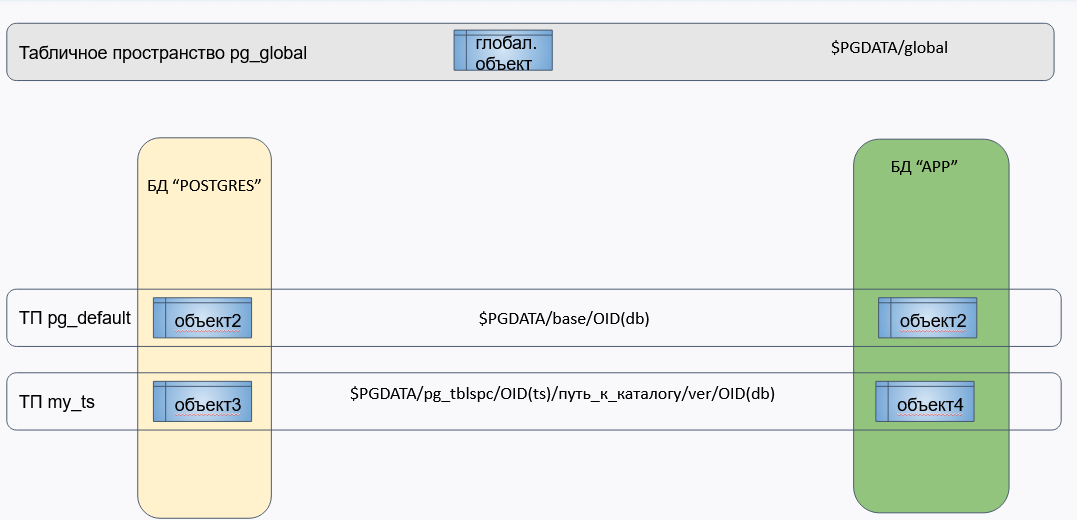This screenshot has width=1077, height=520.
Task: Click empty area of yellow POSTGRES box
Action: 205,240
